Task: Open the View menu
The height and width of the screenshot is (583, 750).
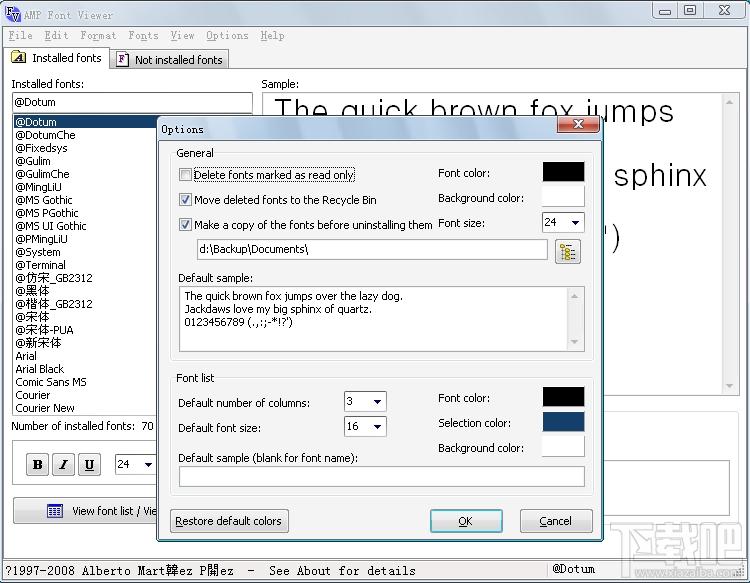Action: pyautogui.click(x=182, y=35)
